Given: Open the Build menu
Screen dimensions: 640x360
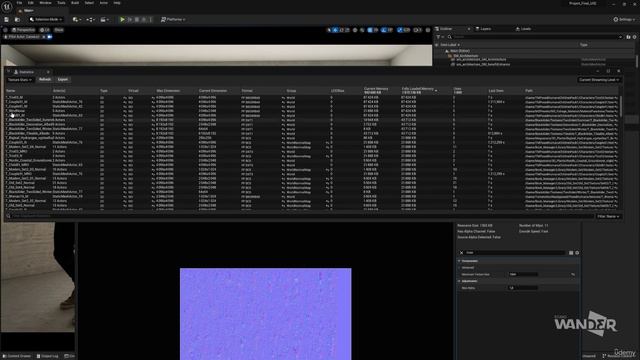Looking at the screenshot, I should coord(75,3).
